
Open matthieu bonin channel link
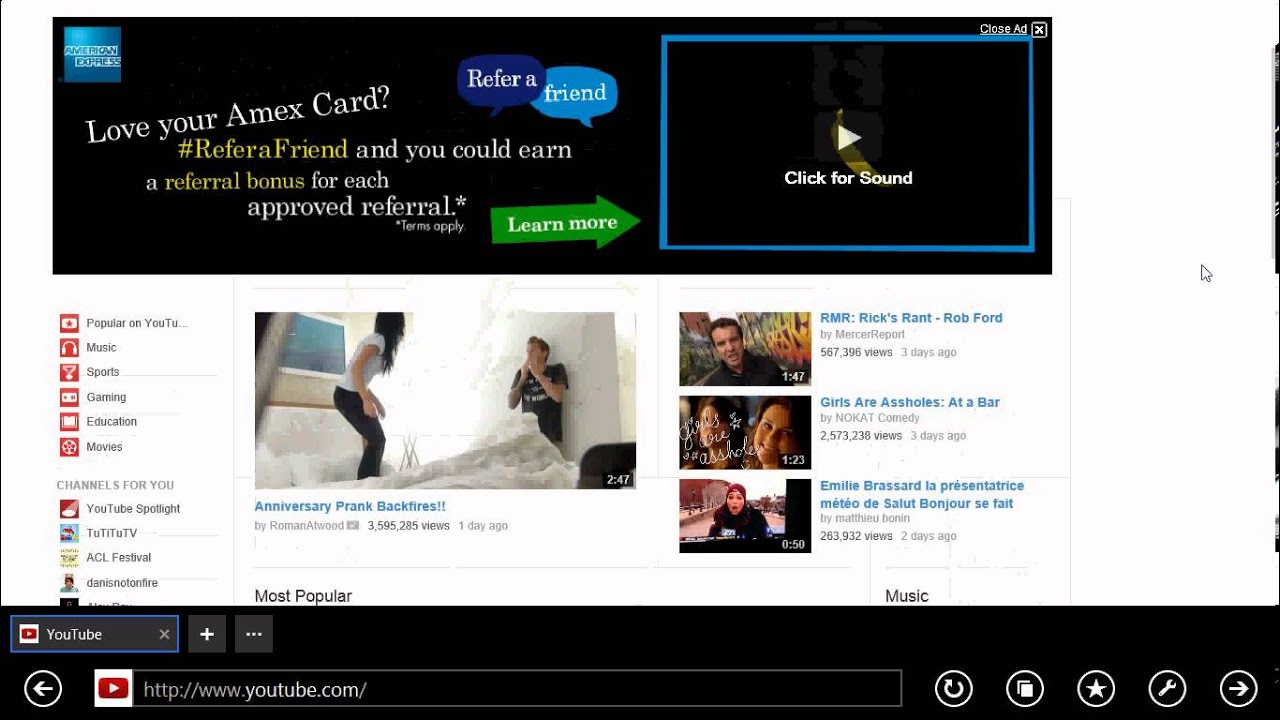tap(873, 519)
